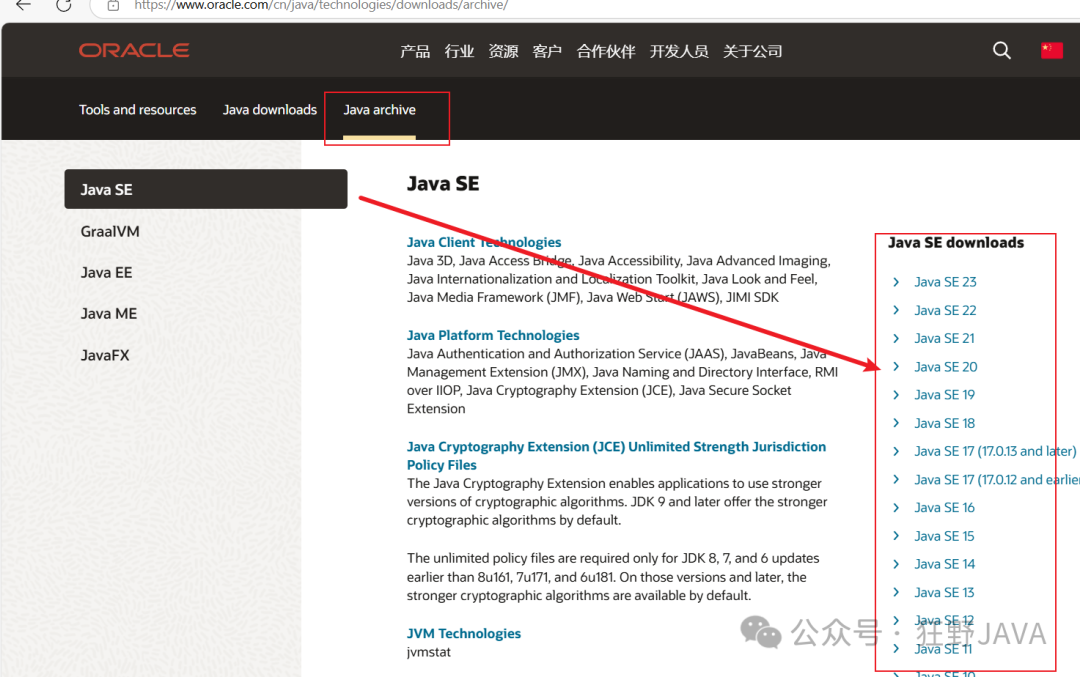Open Java Client Technologies link
The width and height of the screenshot is (1080, 677).
tap(484, 242)
